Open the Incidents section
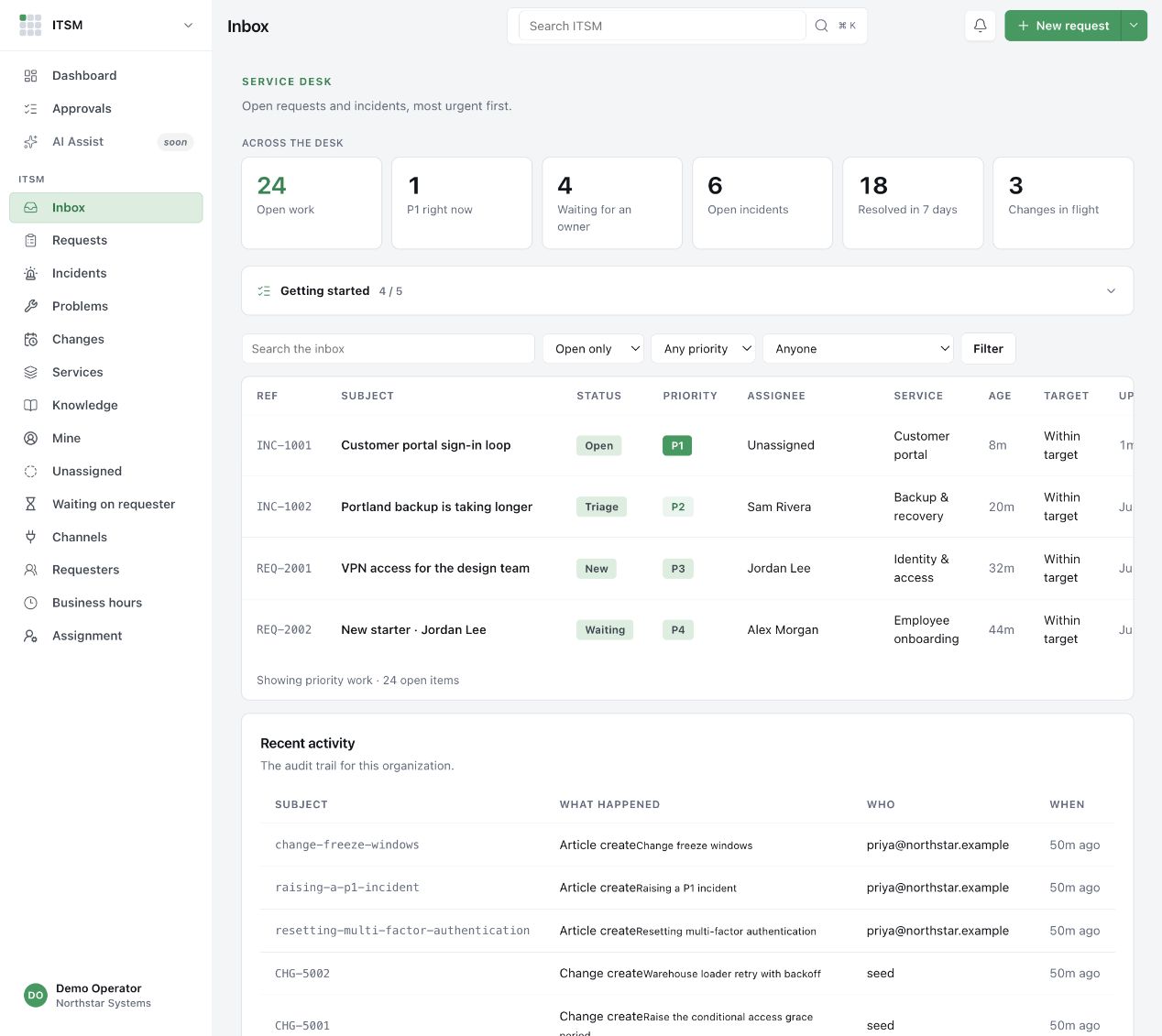 tap(106, 274)
